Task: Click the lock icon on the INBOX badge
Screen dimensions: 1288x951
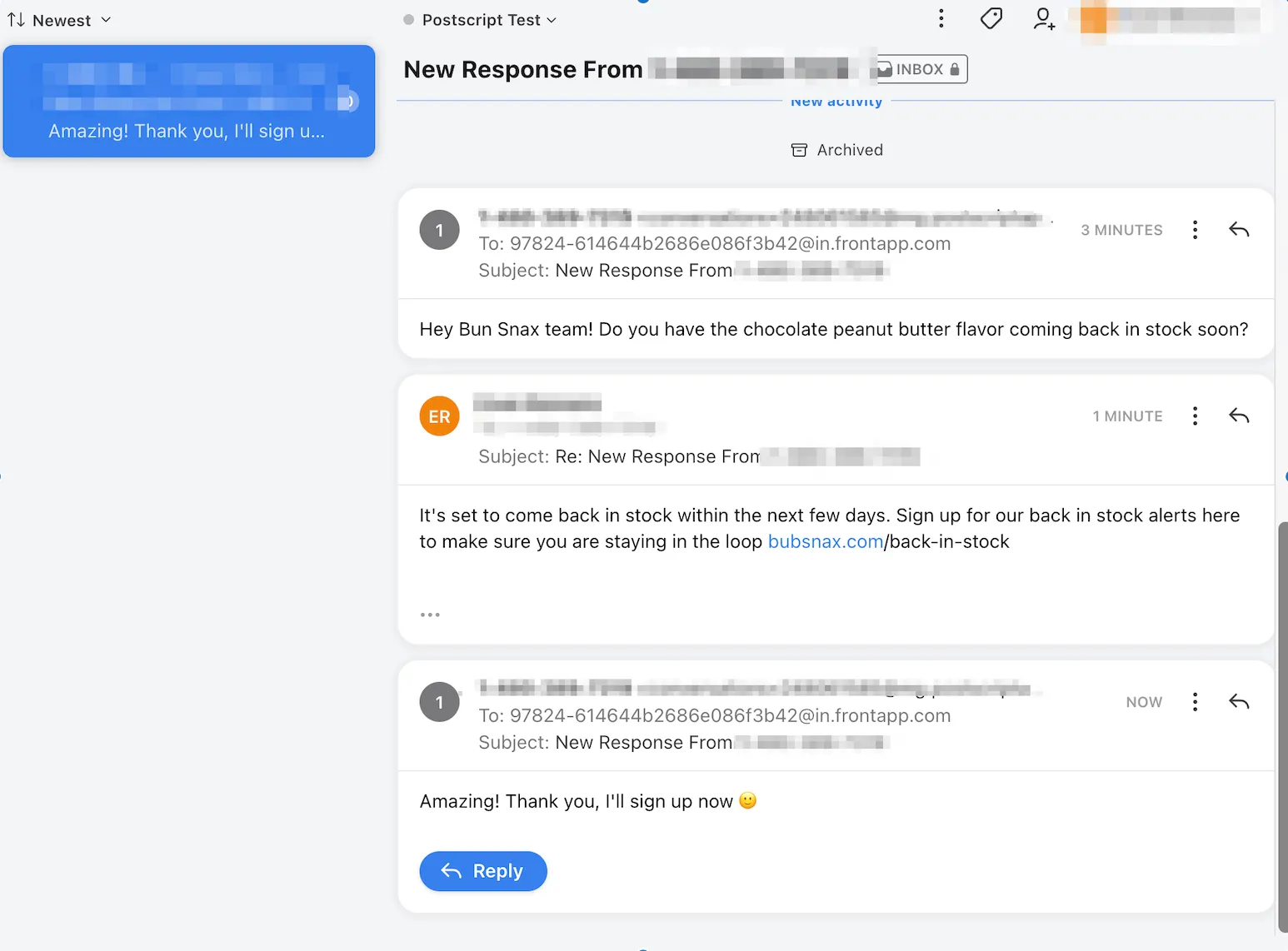Action: [955, 69]
